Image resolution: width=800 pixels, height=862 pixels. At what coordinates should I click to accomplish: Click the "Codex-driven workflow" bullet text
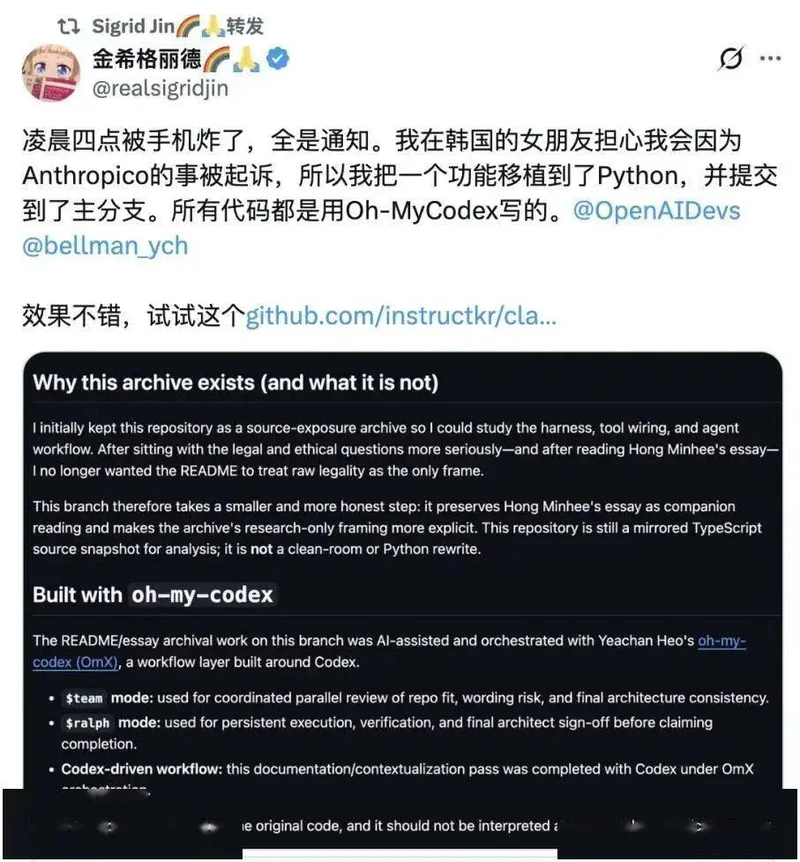pyautogui.click(x=142, y=769)
